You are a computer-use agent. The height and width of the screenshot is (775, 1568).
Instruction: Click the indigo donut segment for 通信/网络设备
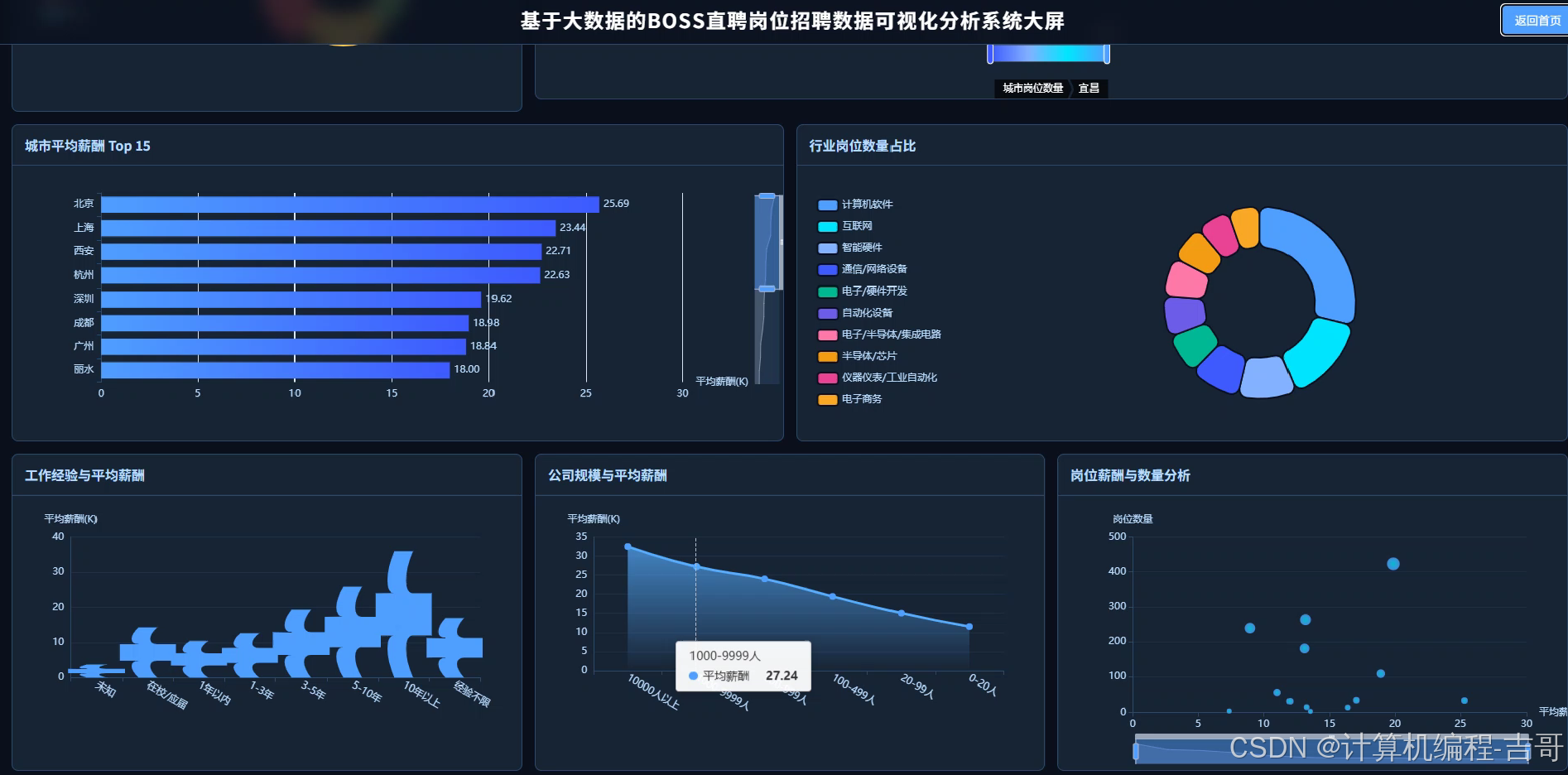click(1220, 368)
